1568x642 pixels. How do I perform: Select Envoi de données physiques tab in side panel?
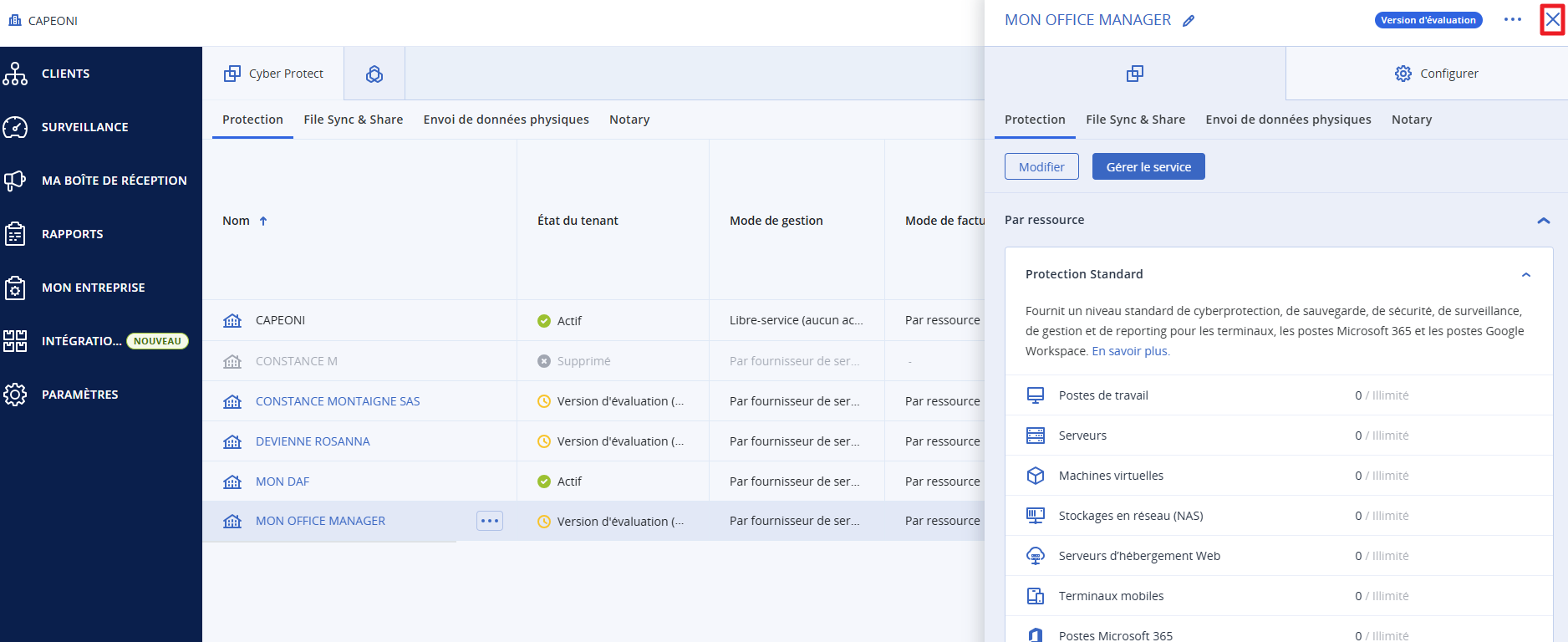point(1289,120)
